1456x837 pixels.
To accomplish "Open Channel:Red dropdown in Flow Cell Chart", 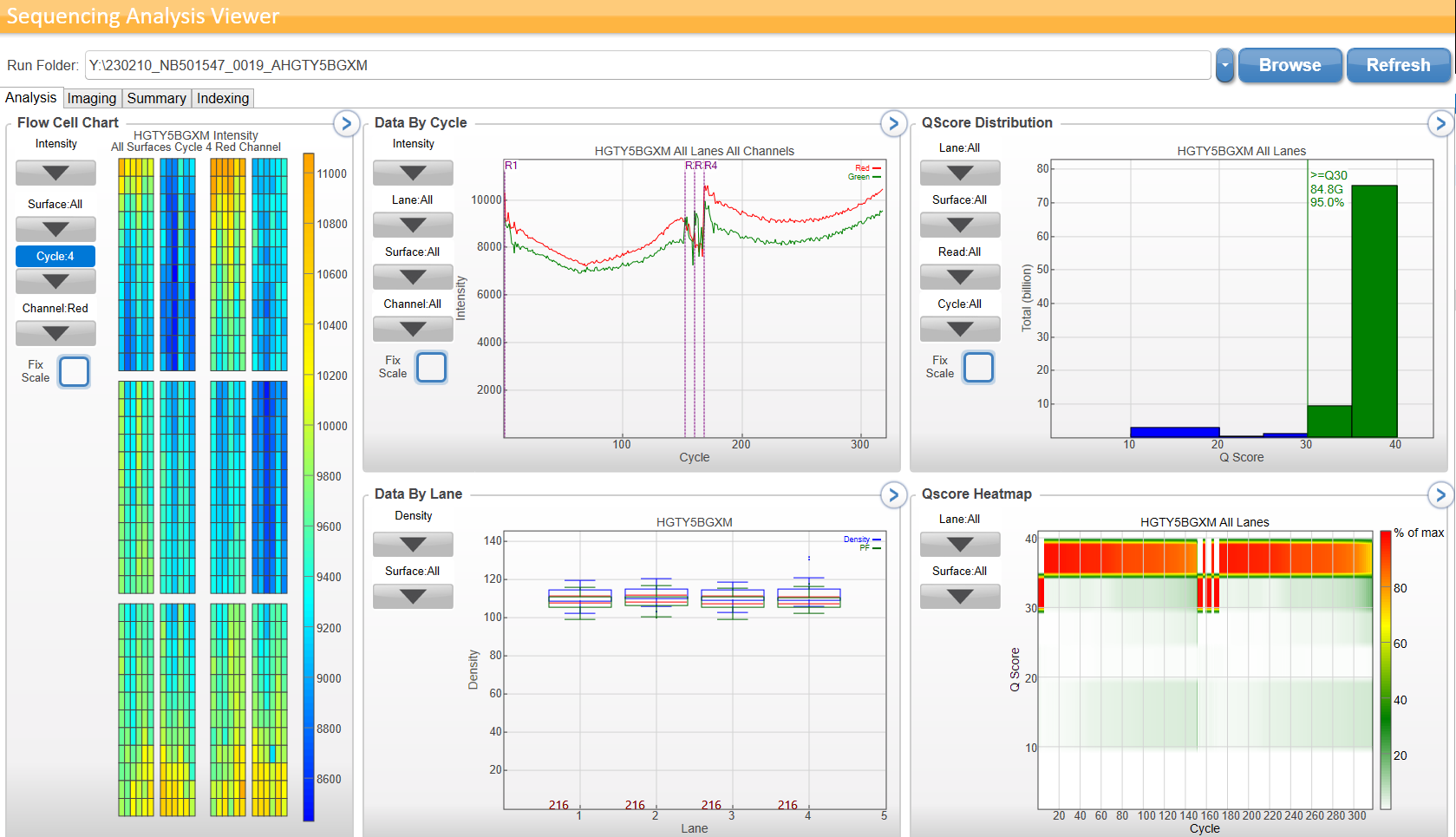I will click(55, 333).
